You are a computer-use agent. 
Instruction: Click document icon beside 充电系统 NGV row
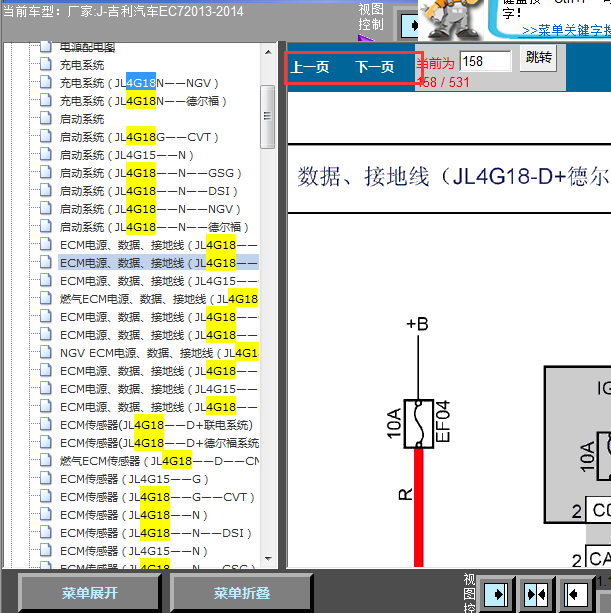tap(46, 82)
